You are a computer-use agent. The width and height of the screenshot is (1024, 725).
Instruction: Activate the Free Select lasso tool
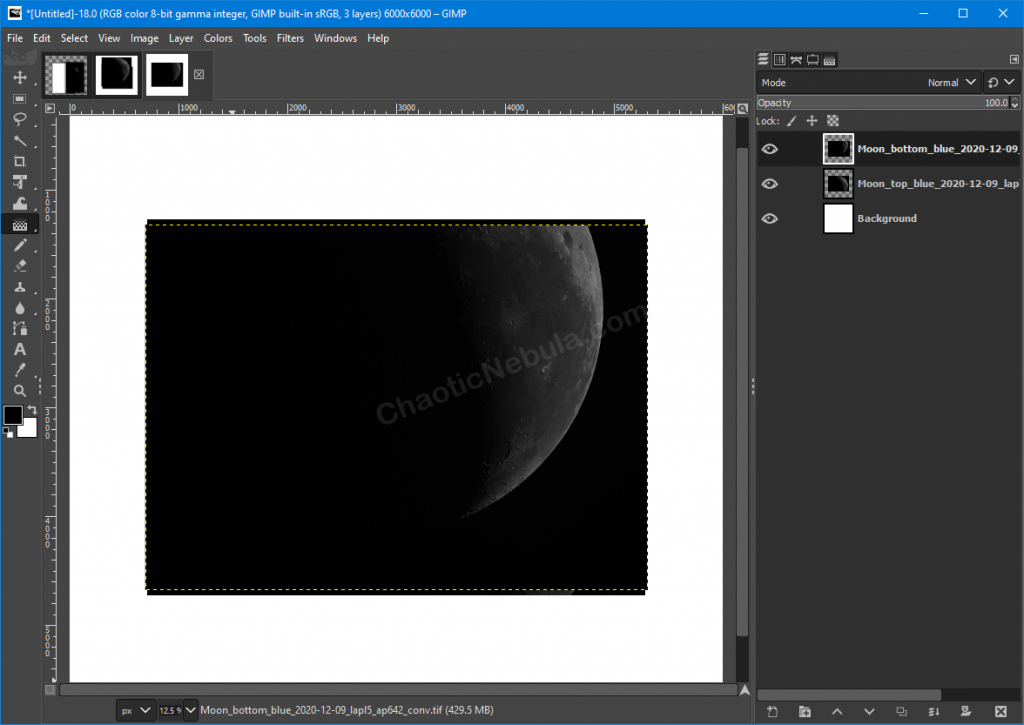20,119
